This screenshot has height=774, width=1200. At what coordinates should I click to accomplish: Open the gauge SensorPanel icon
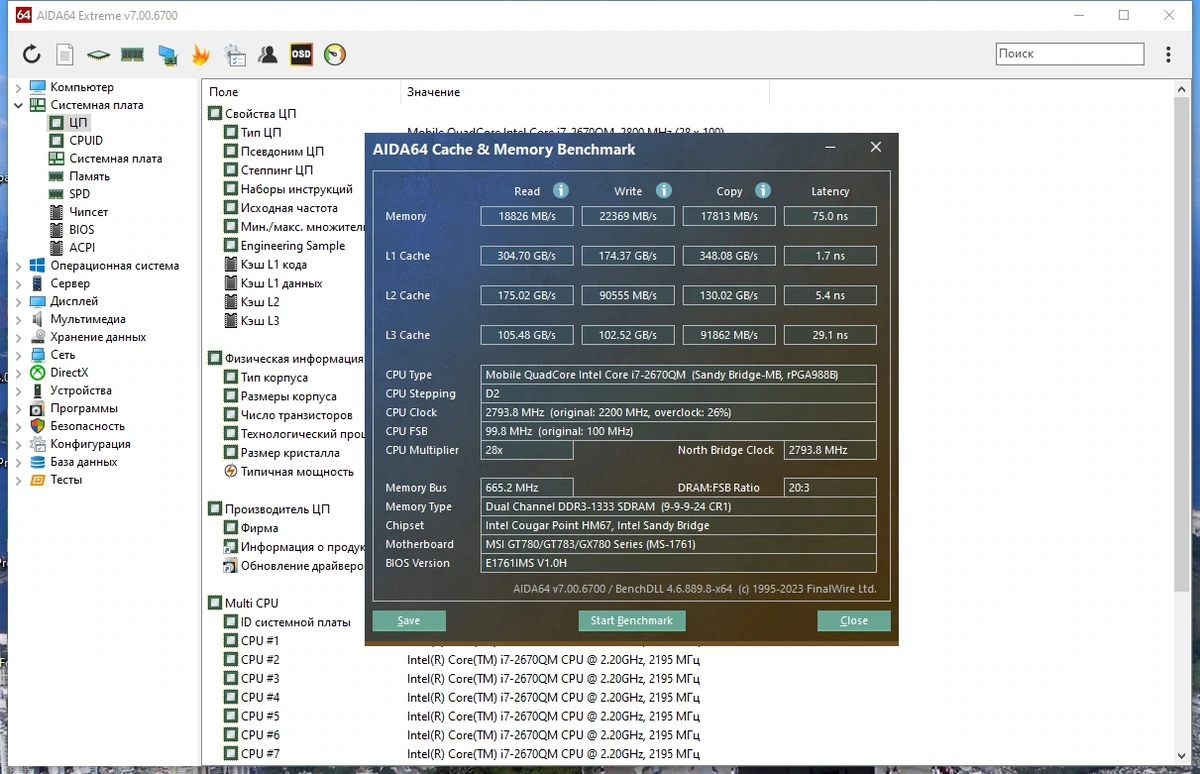[335, 54]
